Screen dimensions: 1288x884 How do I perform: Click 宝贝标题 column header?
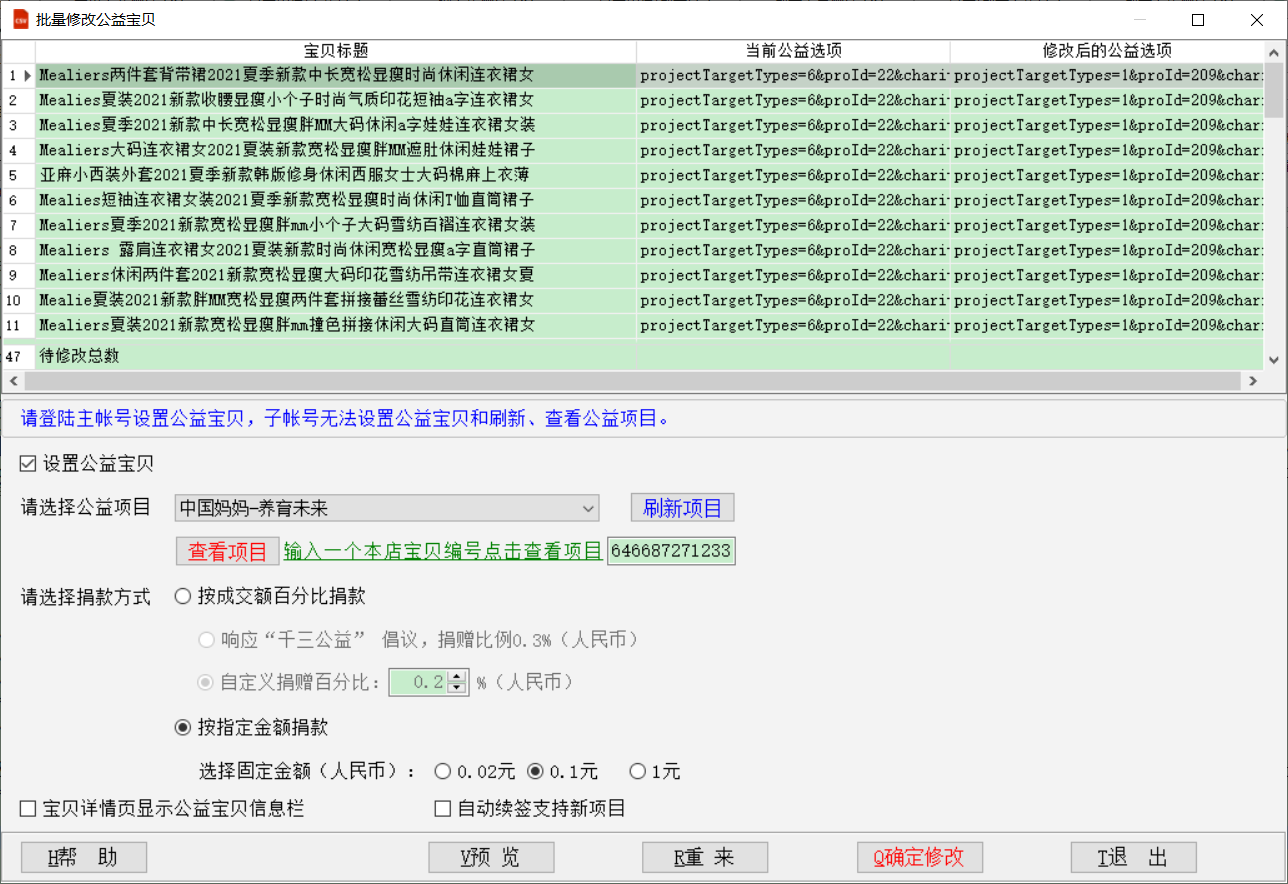[336, 50]
